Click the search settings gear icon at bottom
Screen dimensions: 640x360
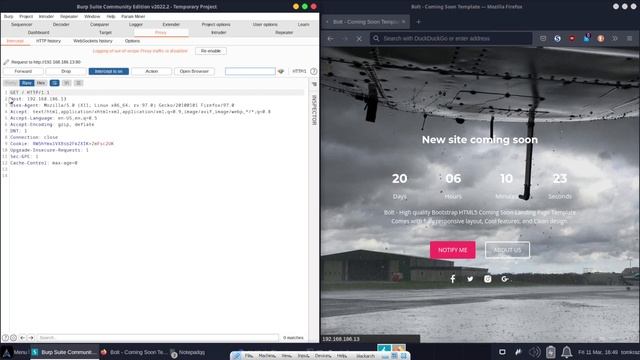point(13,338)
